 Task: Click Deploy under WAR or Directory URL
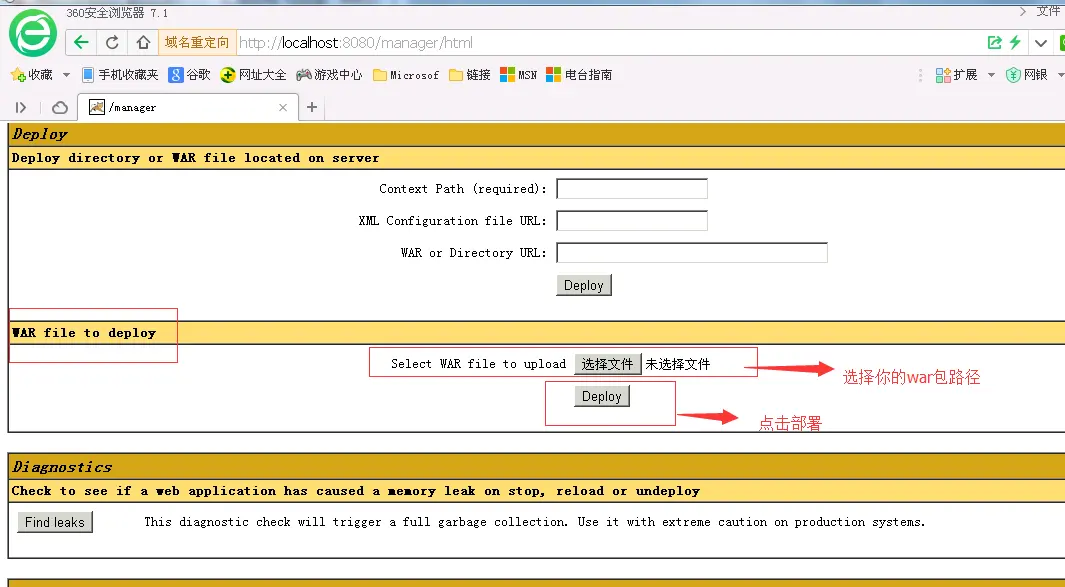pos(583,285)
